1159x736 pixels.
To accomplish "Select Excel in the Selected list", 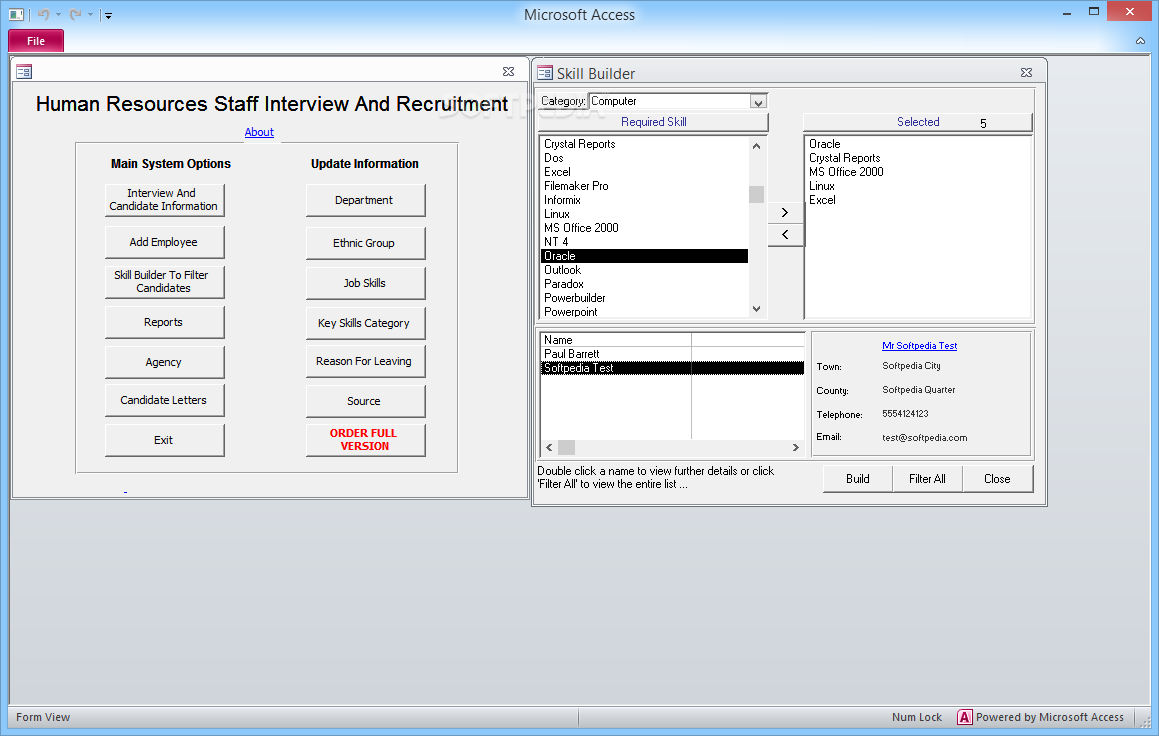I will point(917,200).
